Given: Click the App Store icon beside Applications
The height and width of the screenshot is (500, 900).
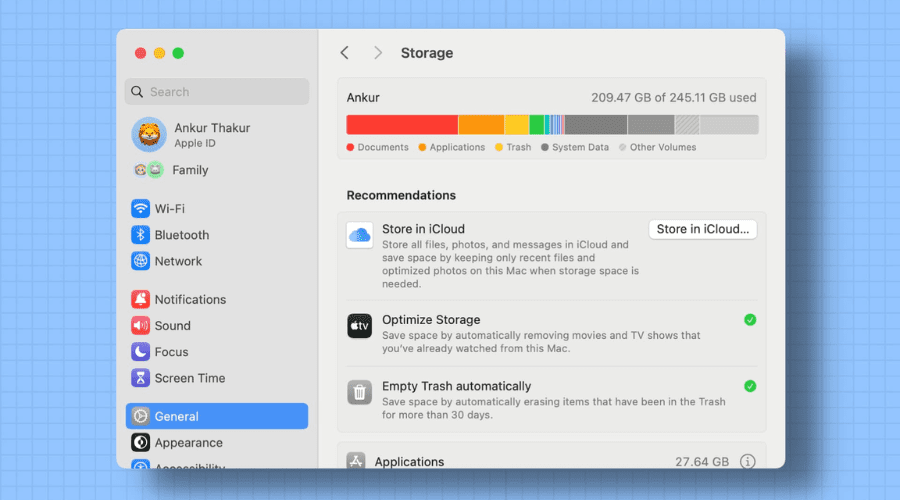Looking at the screenshot, I should [x=356, y=461].
